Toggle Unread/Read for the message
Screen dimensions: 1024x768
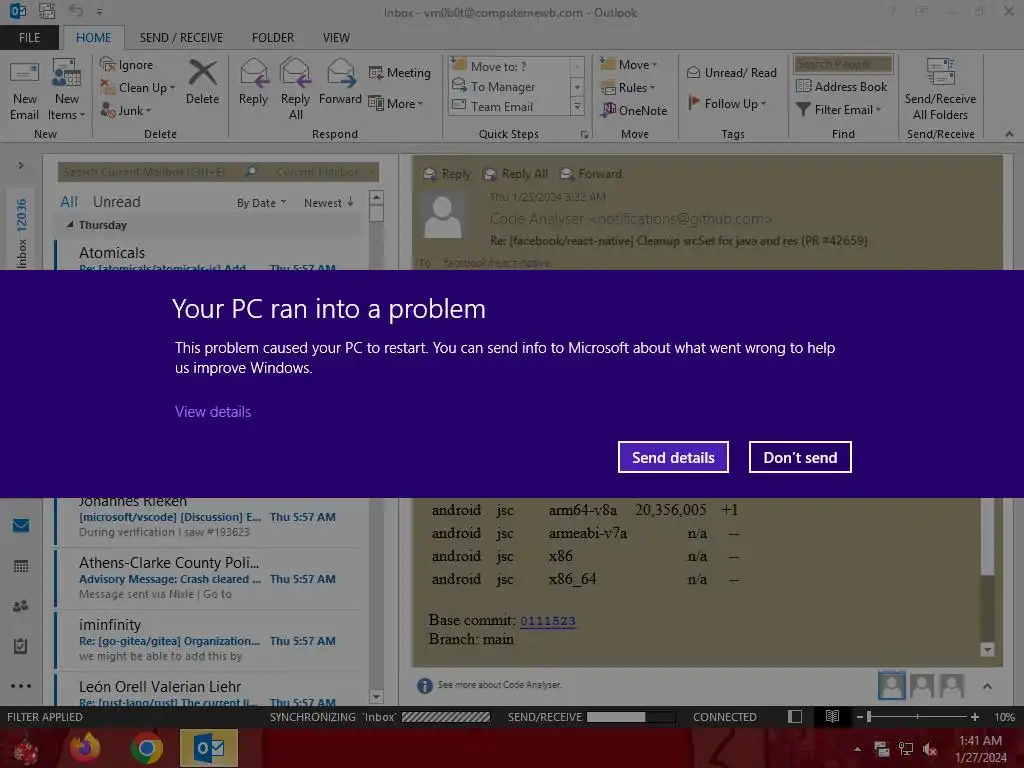pos(731,72)
